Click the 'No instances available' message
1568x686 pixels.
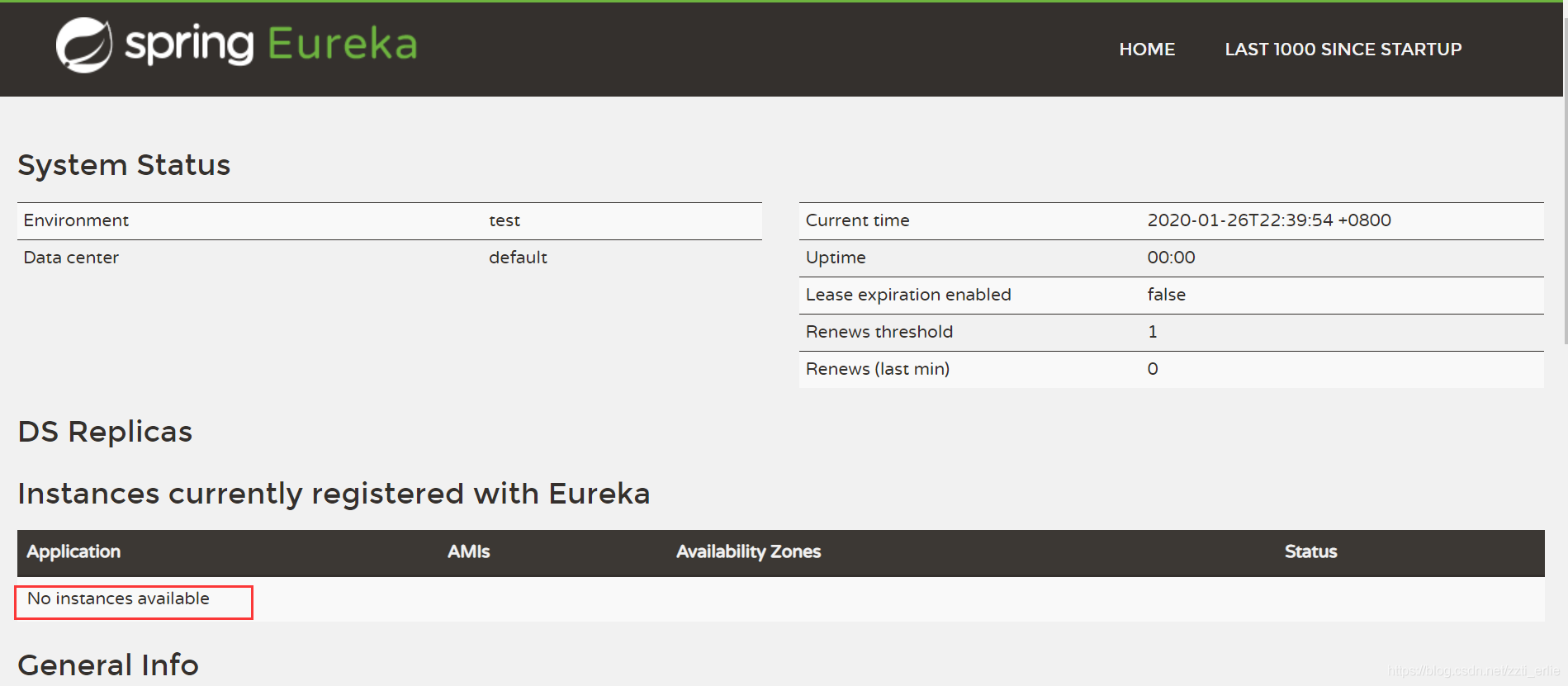click(x=118, y=598)
